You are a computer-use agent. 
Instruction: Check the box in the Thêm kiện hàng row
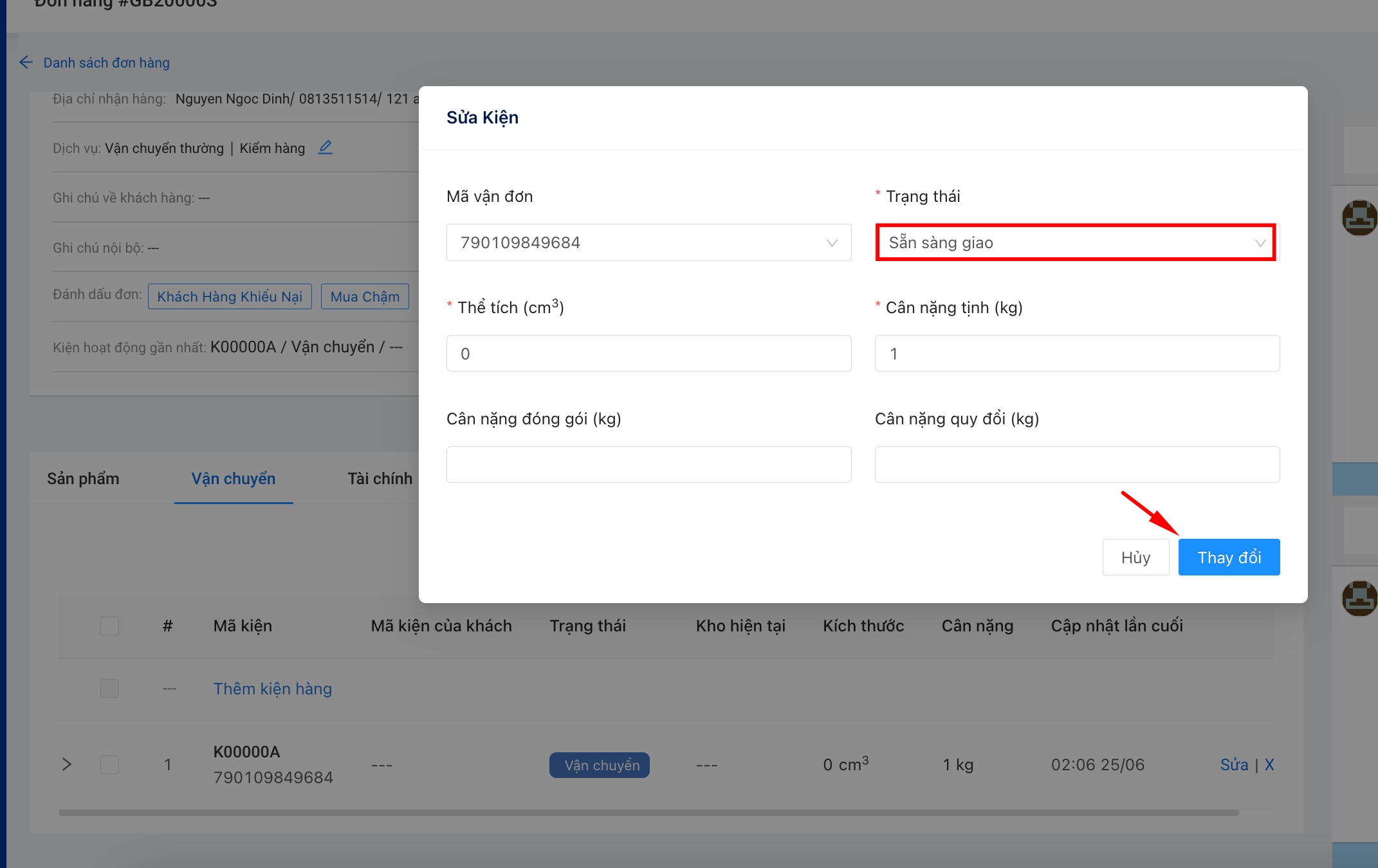pos(109,689)
